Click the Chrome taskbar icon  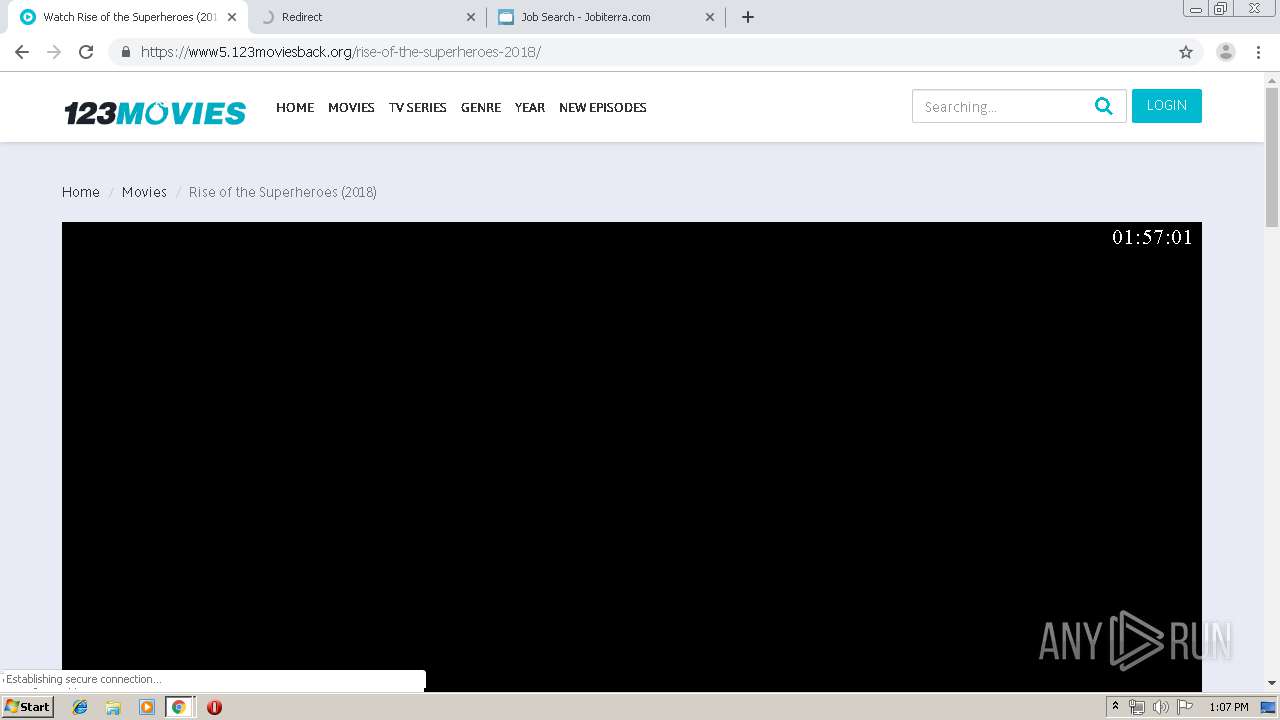[x=178, y=707]
